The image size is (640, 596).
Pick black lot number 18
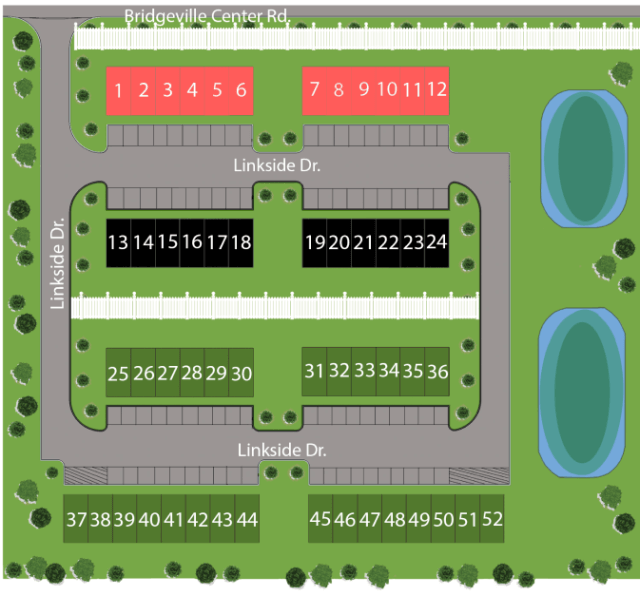(x=241, y=242)
